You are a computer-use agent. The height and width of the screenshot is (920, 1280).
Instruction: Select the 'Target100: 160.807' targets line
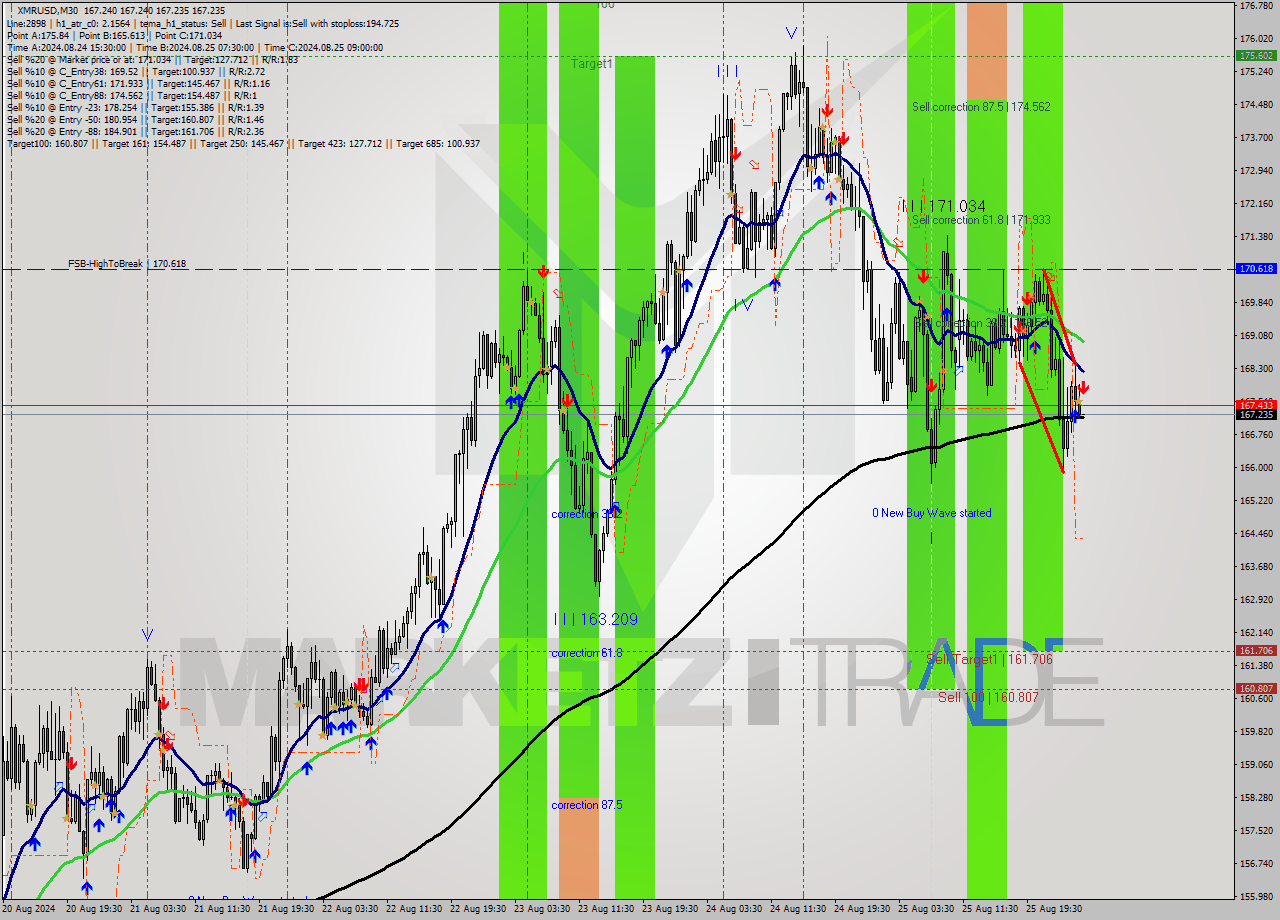click(243, 143)
